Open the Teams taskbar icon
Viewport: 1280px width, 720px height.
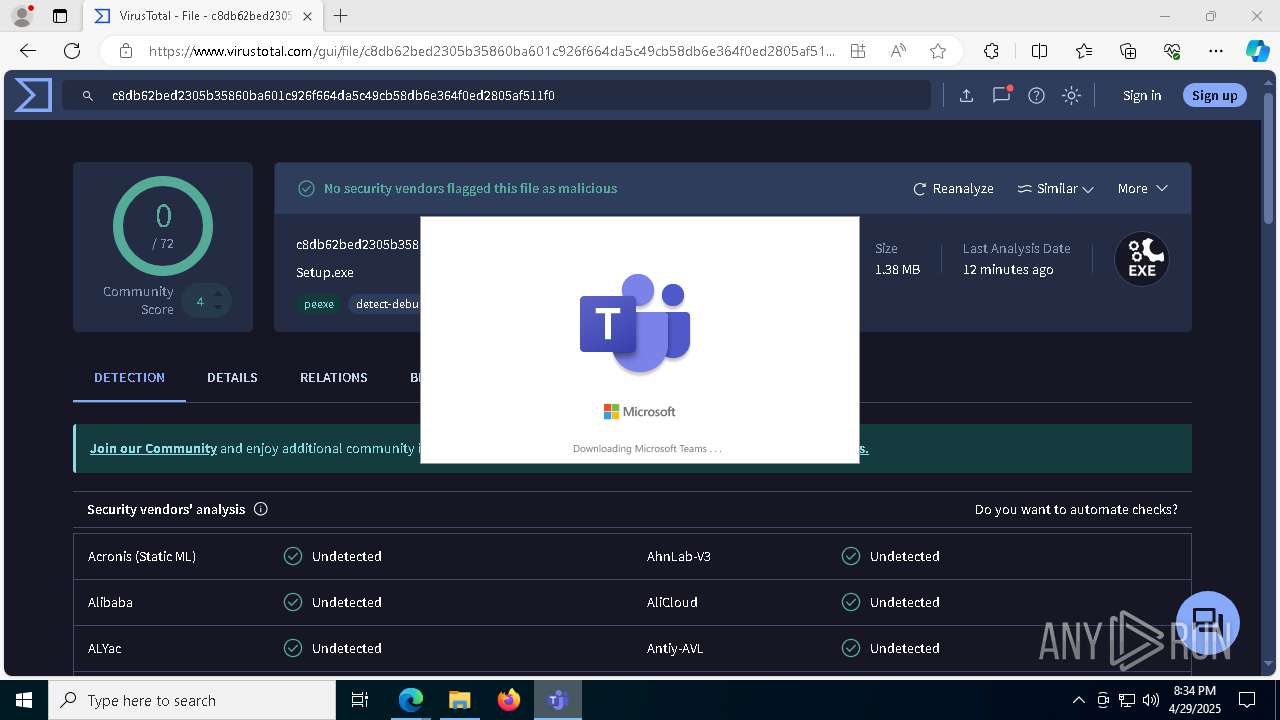558,700
